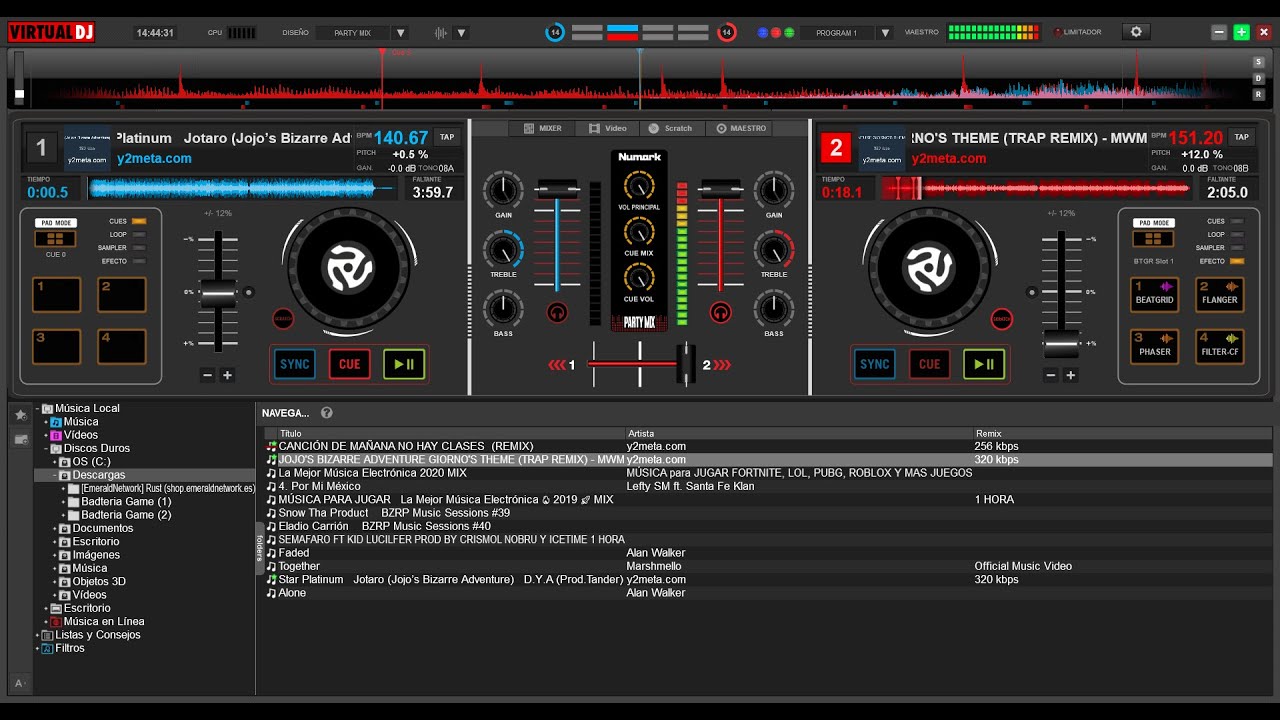Click deck 2 pad mode grid icon
Image resolution: width=1280 pixels, height=720 pixels.
click(1153, 239)
